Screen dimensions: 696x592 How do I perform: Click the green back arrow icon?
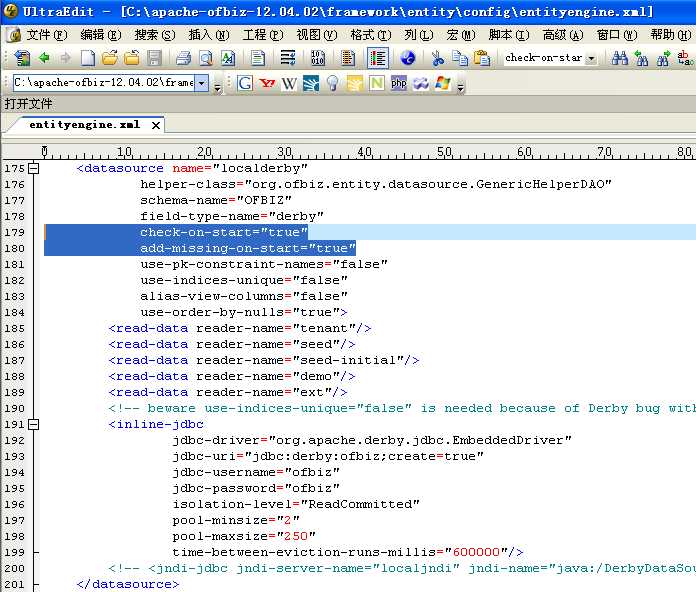[44, 58]
